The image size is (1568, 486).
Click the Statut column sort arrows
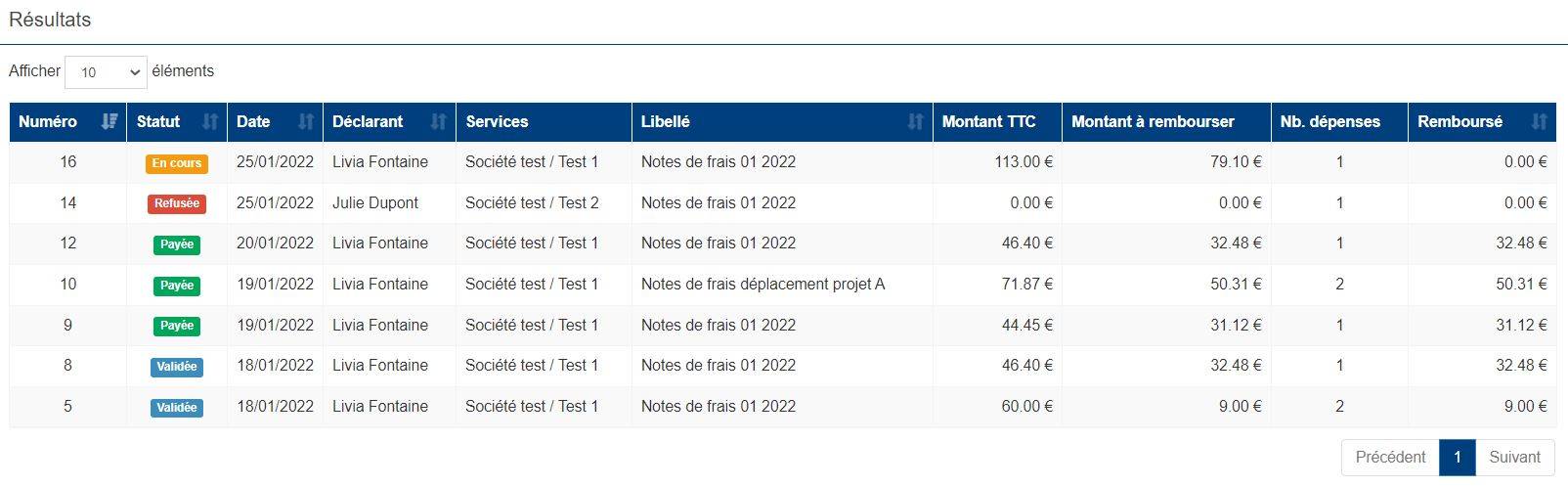click(x=210, y=121)
